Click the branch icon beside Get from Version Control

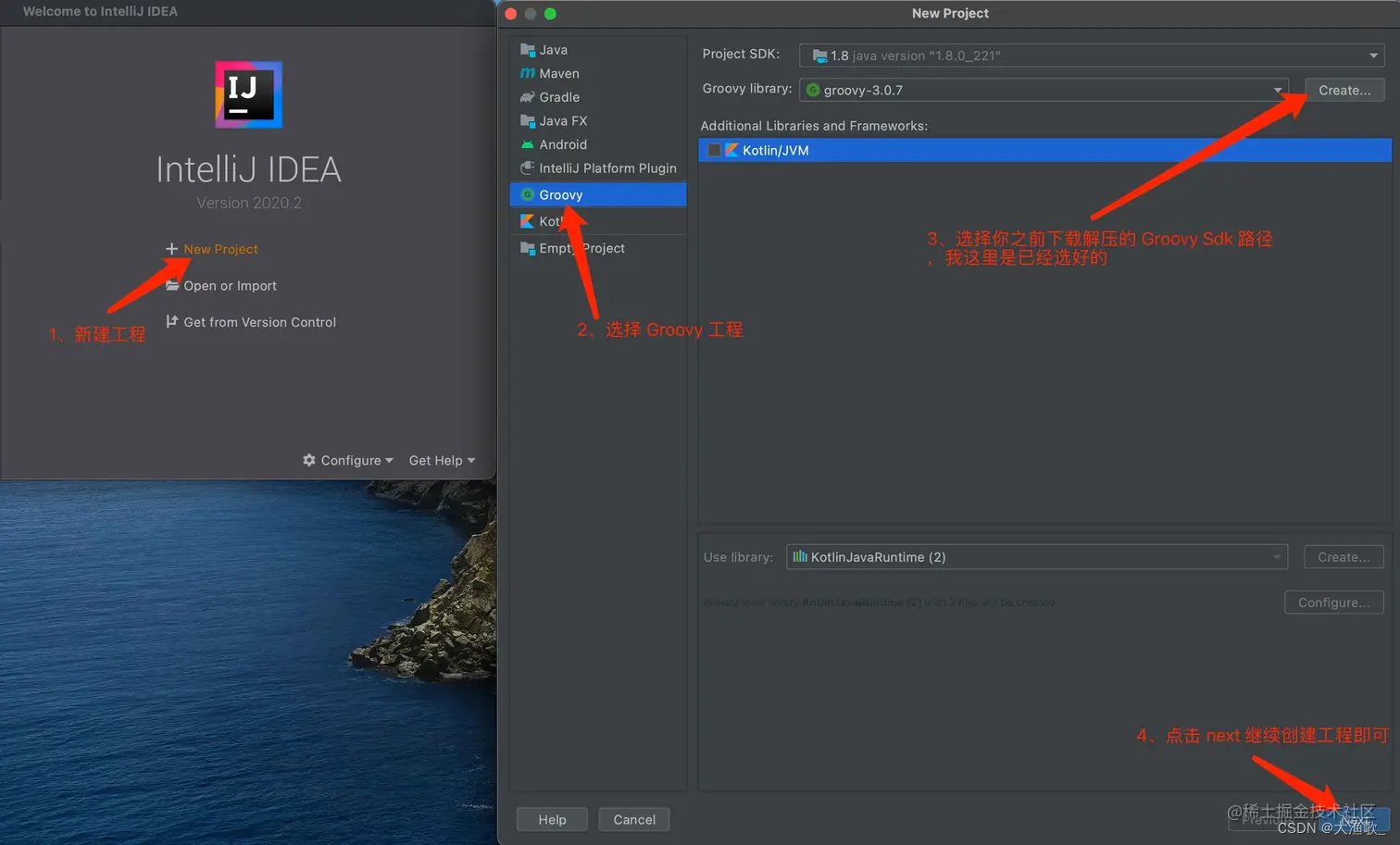coord(171,321)
